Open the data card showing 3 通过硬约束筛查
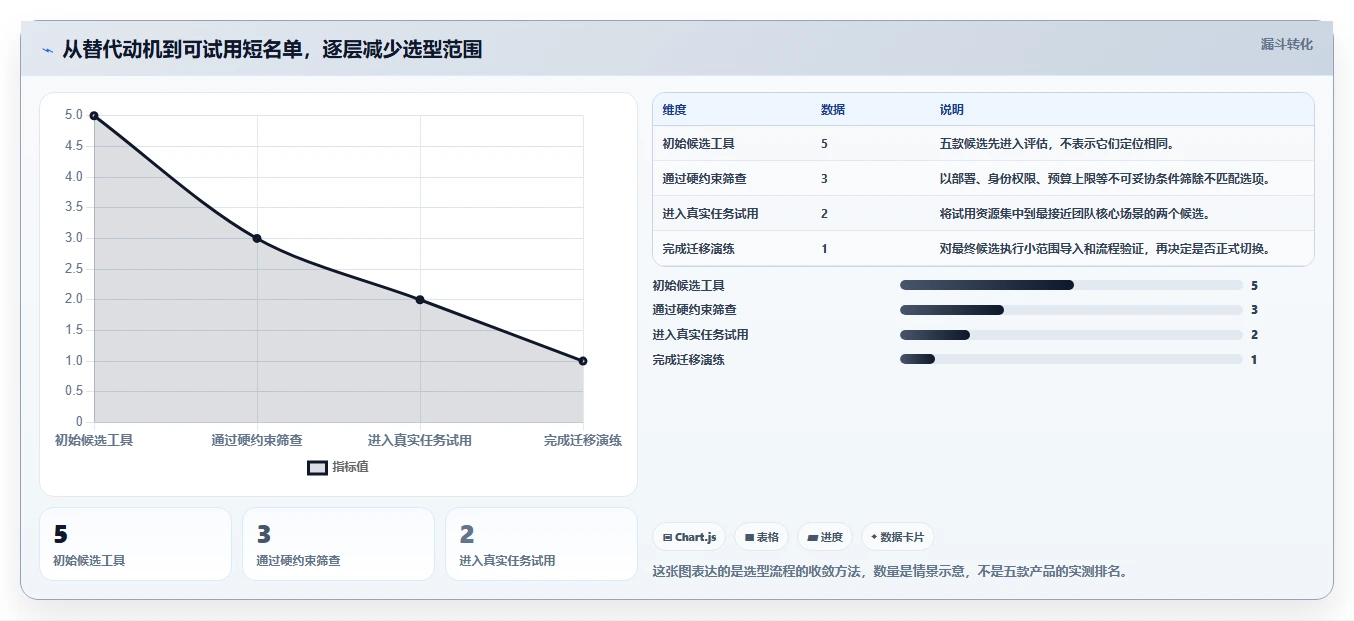 [338, 544]
